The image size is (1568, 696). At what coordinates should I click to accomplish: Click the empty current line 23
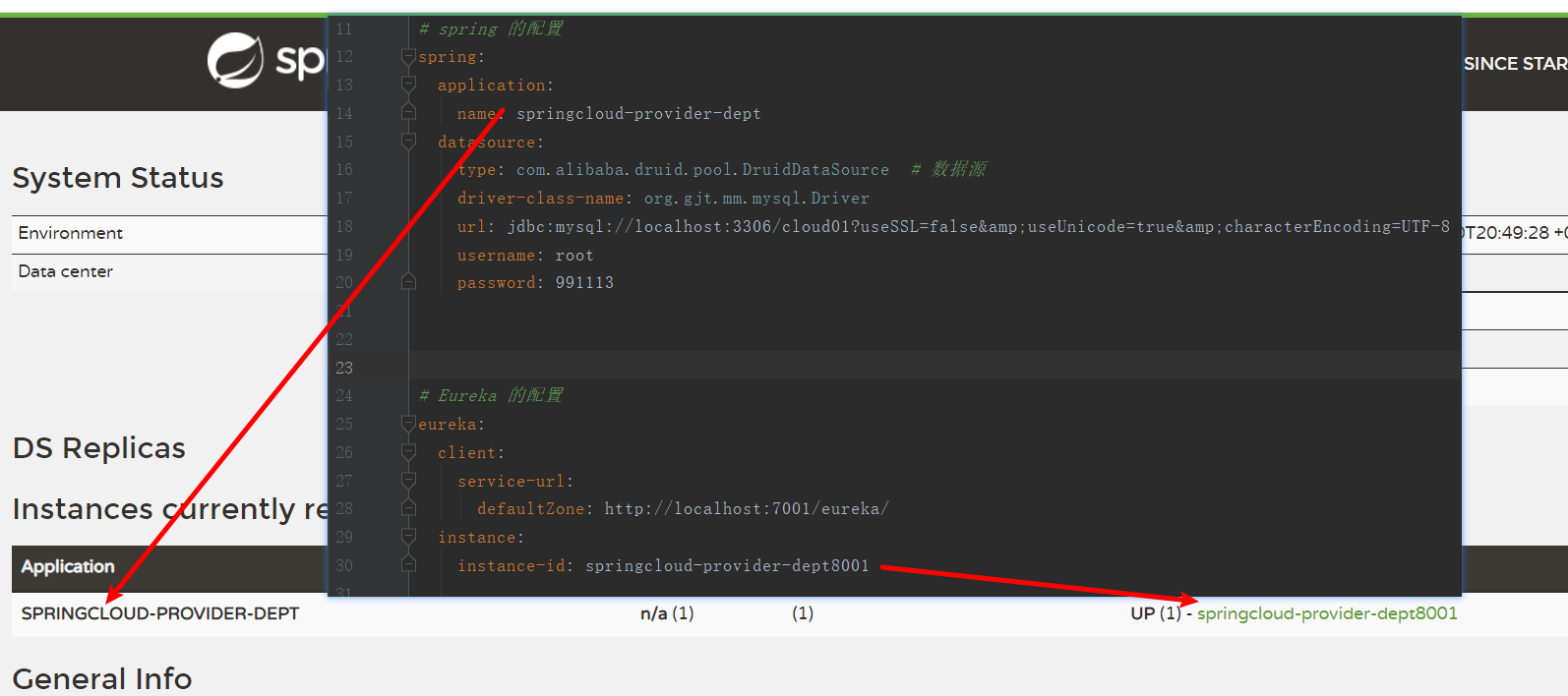tap(935, 368)
